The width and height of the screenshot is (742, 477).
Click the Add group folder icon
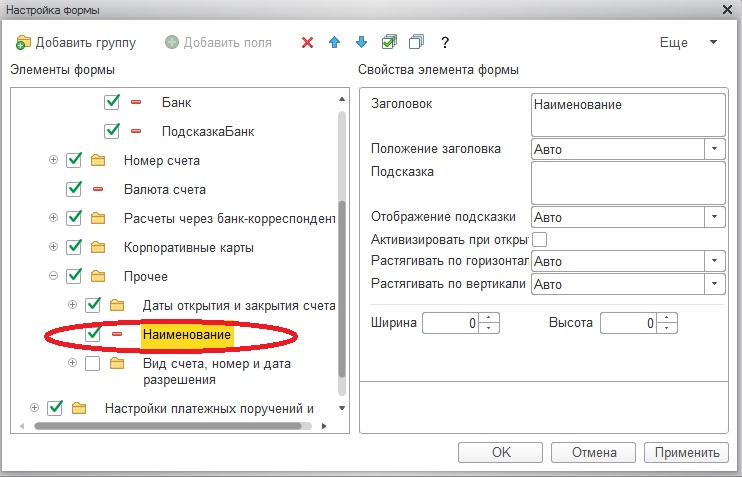(23, 43)
